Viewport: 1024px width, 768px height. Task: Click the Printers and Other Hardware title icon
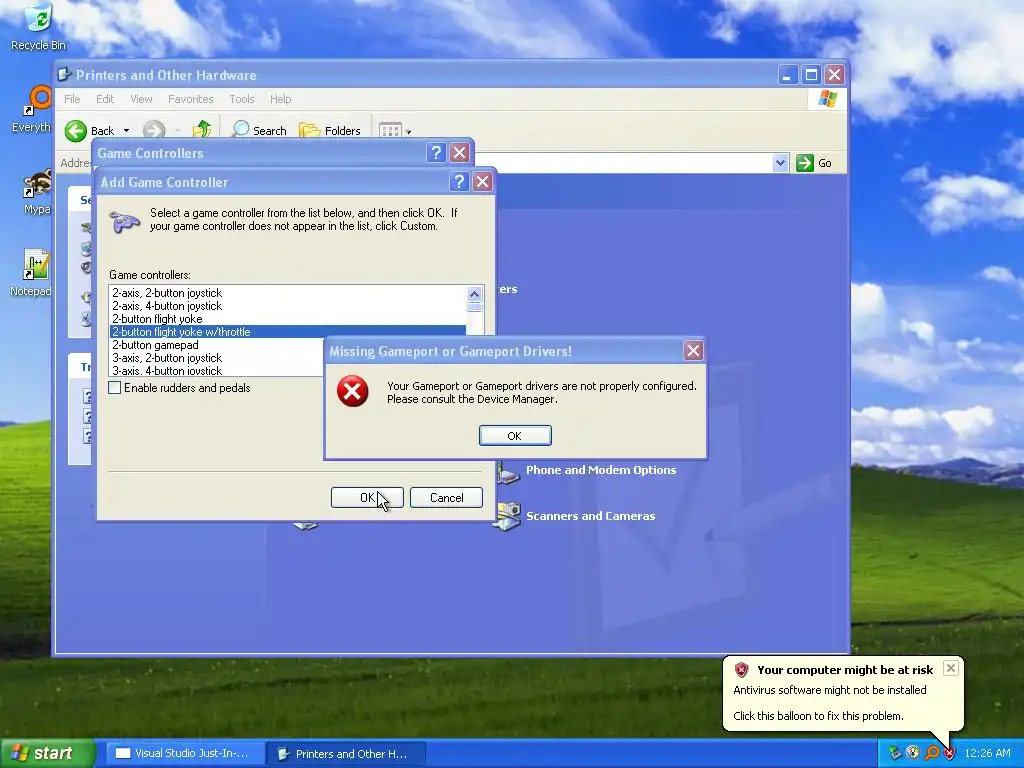64,74
